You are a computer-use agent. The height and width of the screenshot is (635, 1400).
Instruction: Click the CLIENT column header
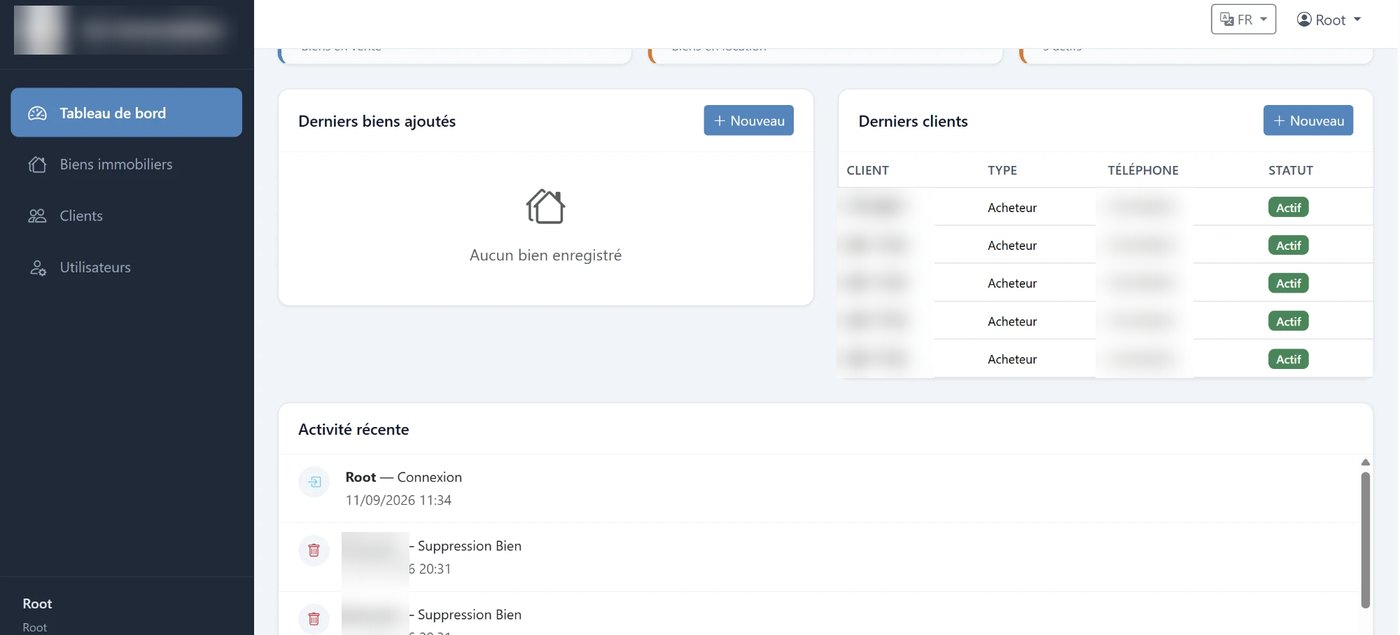(868, 170)
